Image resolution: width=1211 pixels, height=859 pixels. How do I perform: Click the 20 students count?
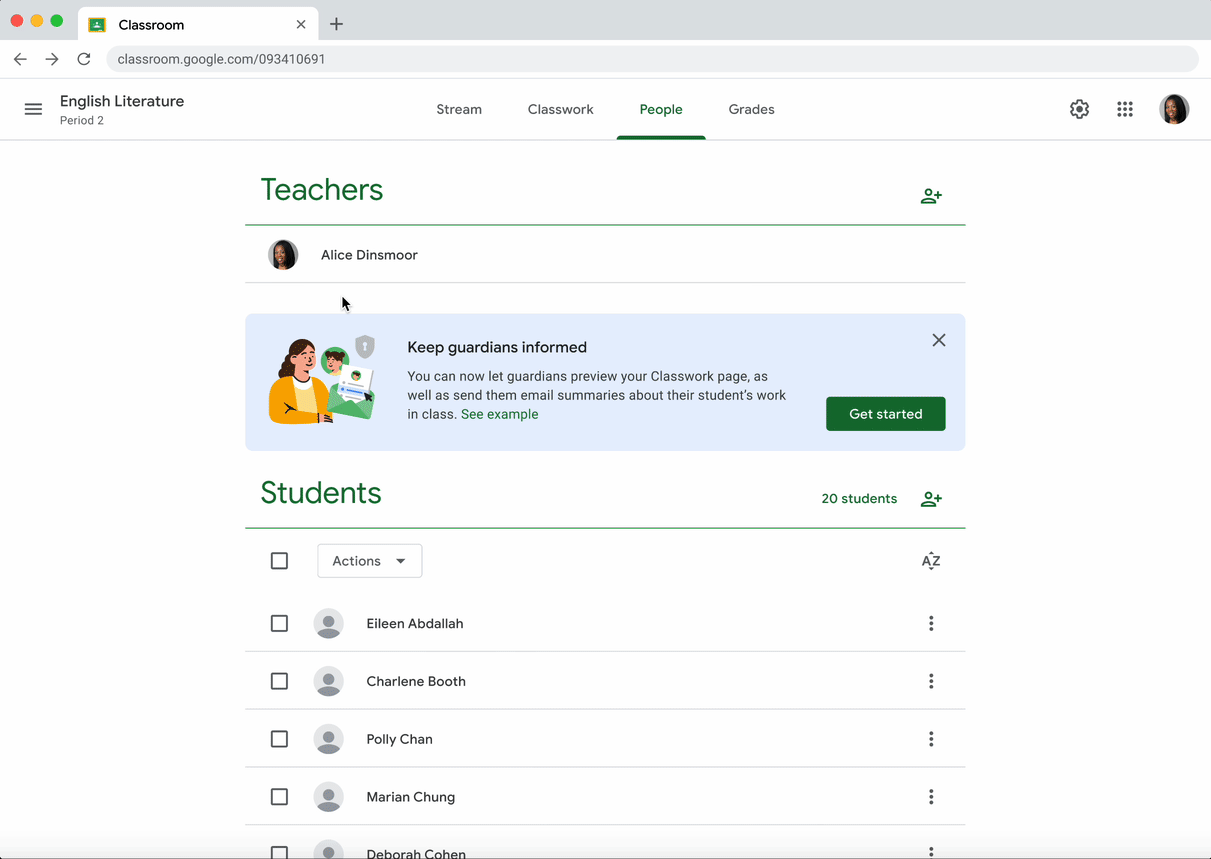tap(859, 499)
